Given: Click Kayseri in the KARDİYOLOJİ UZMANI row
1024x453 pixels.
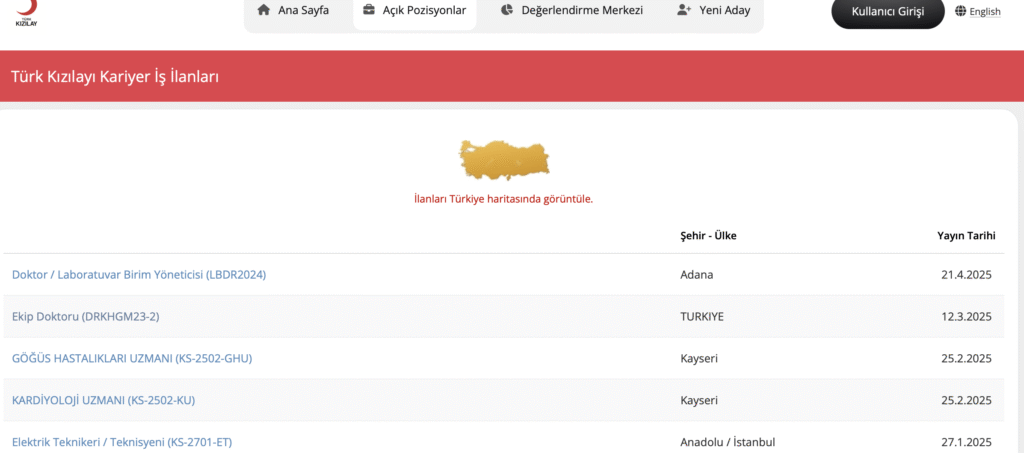Looking at the screenshot, I should [x=699, y=400].
